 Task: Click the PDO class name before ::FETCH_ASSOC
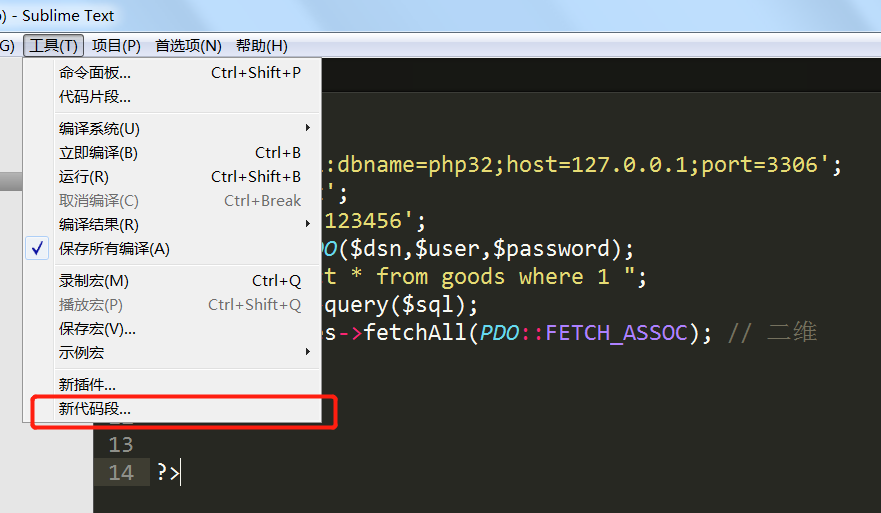tap(499, 333)
